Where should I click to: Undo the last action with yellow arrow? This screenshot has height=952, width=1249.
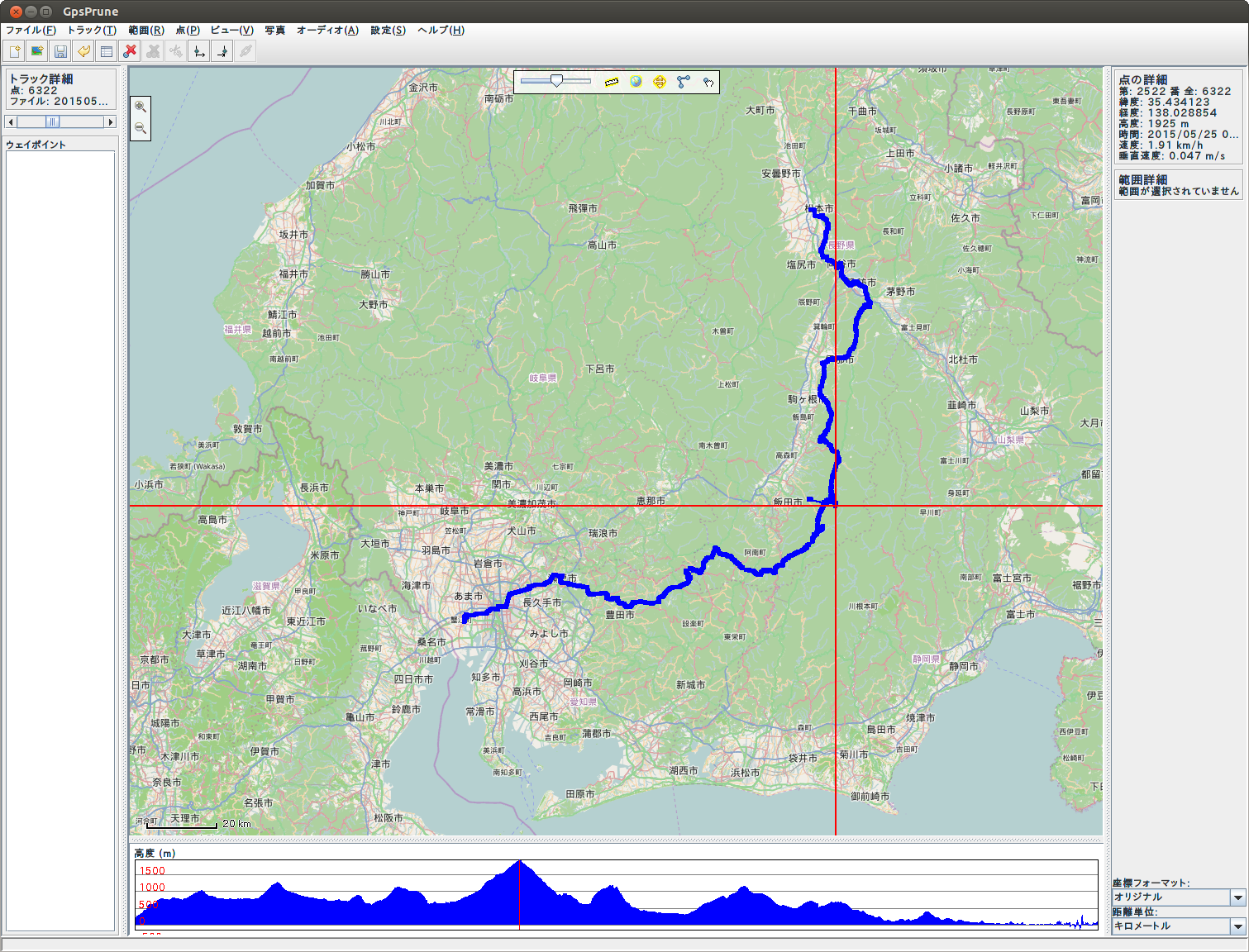point(83,51)
